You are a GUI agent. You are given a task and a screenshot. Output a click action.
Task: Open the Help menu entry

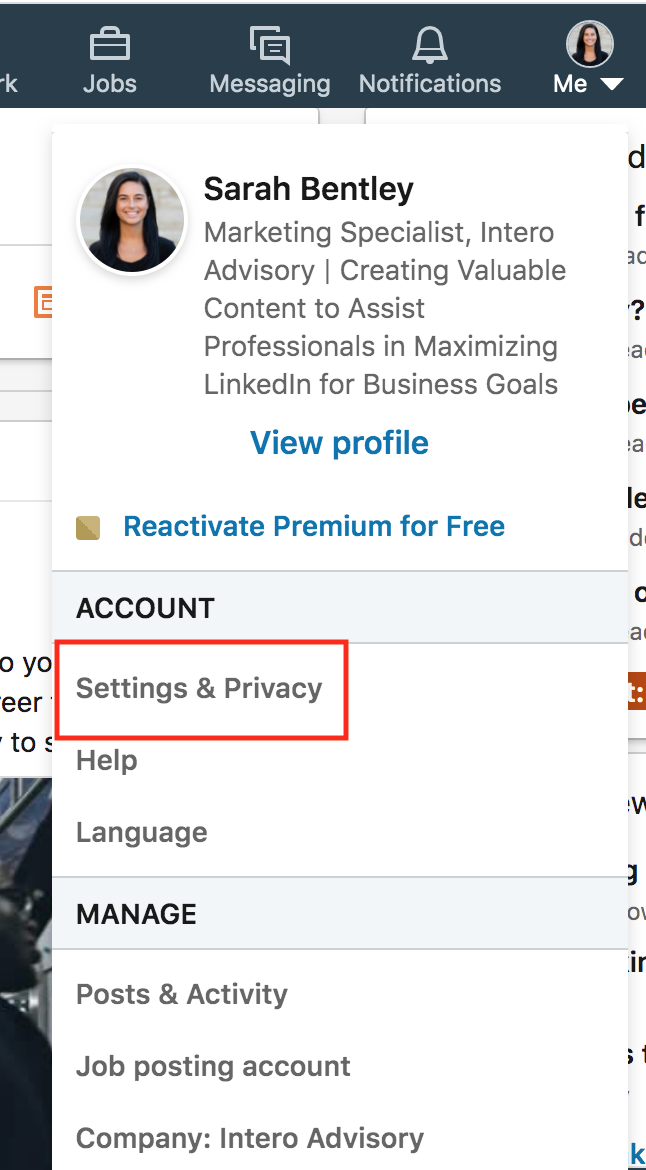[107, 760]
